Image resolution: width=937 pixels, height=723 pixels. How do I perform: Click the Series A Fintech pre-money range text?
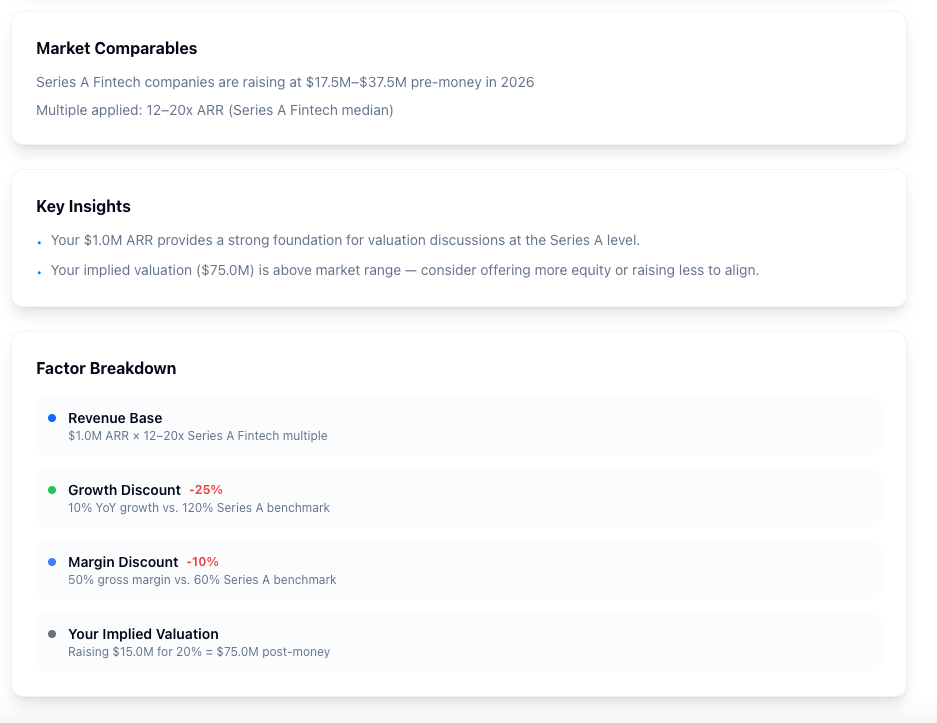[285, 82]
